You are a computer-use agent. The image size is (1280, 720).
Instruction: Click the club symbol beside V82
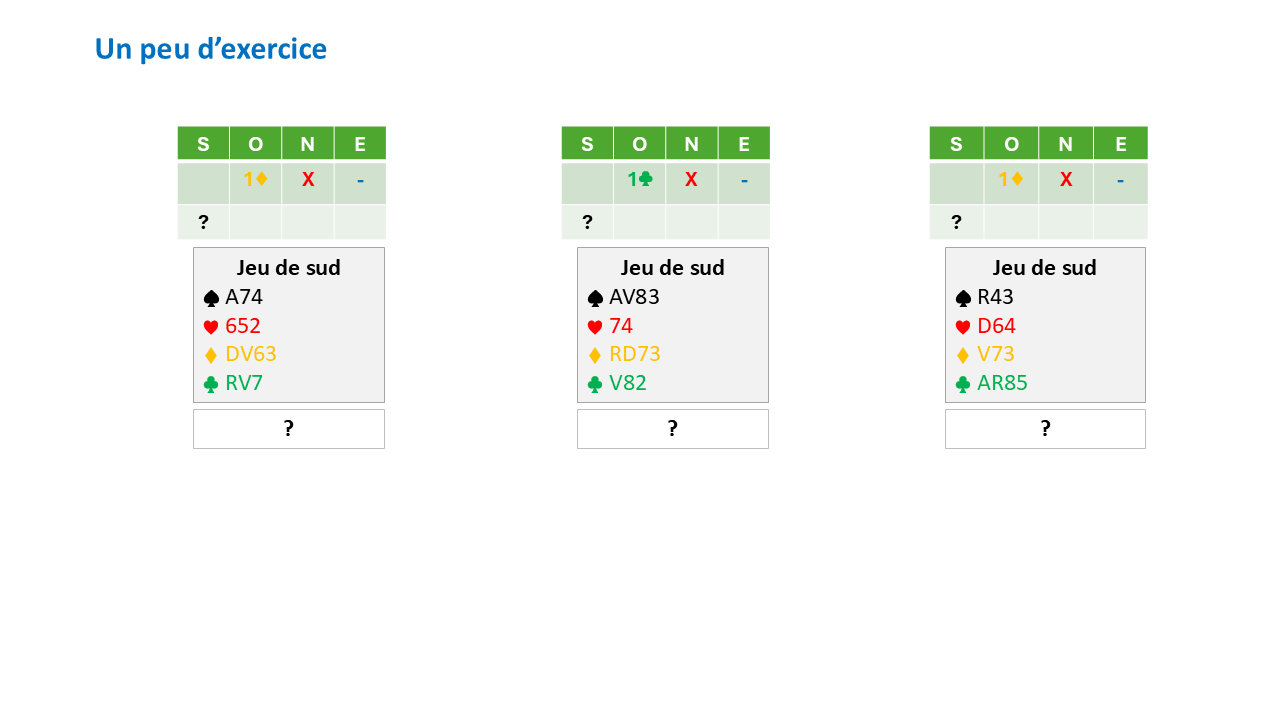click(595, 384)
